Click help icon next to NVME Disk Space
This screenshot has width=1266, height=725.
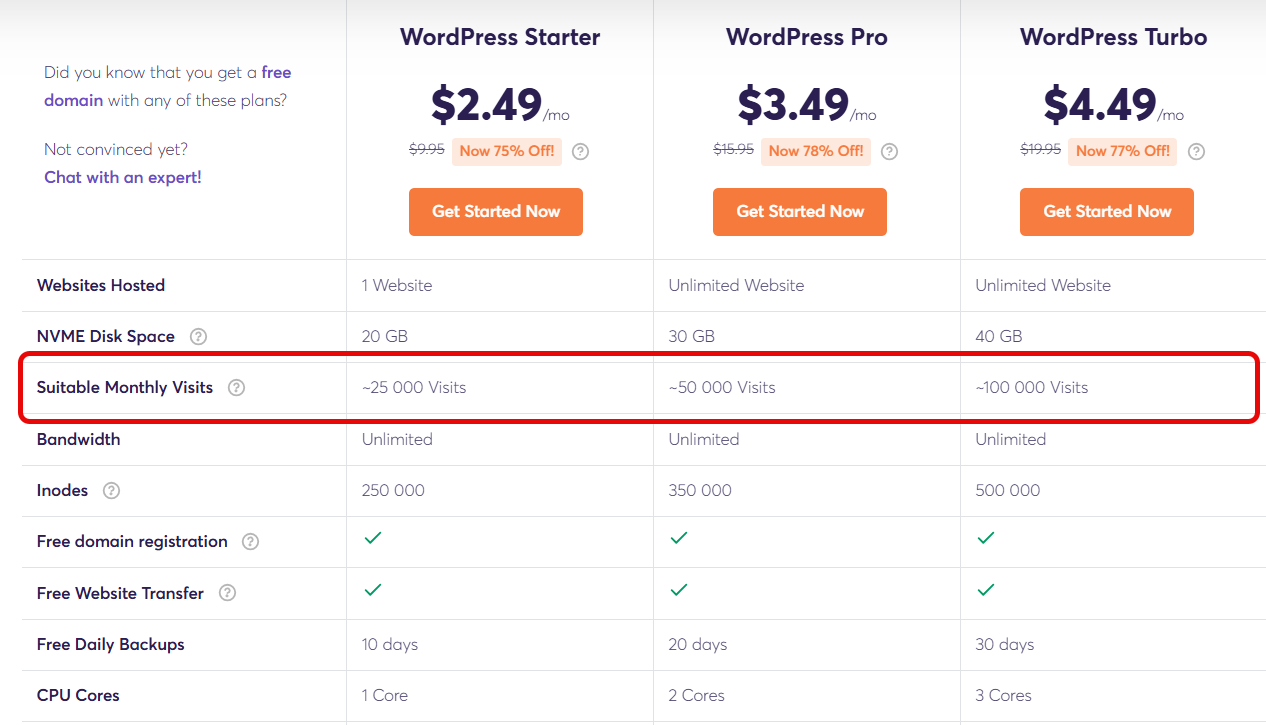coord(198,337)
